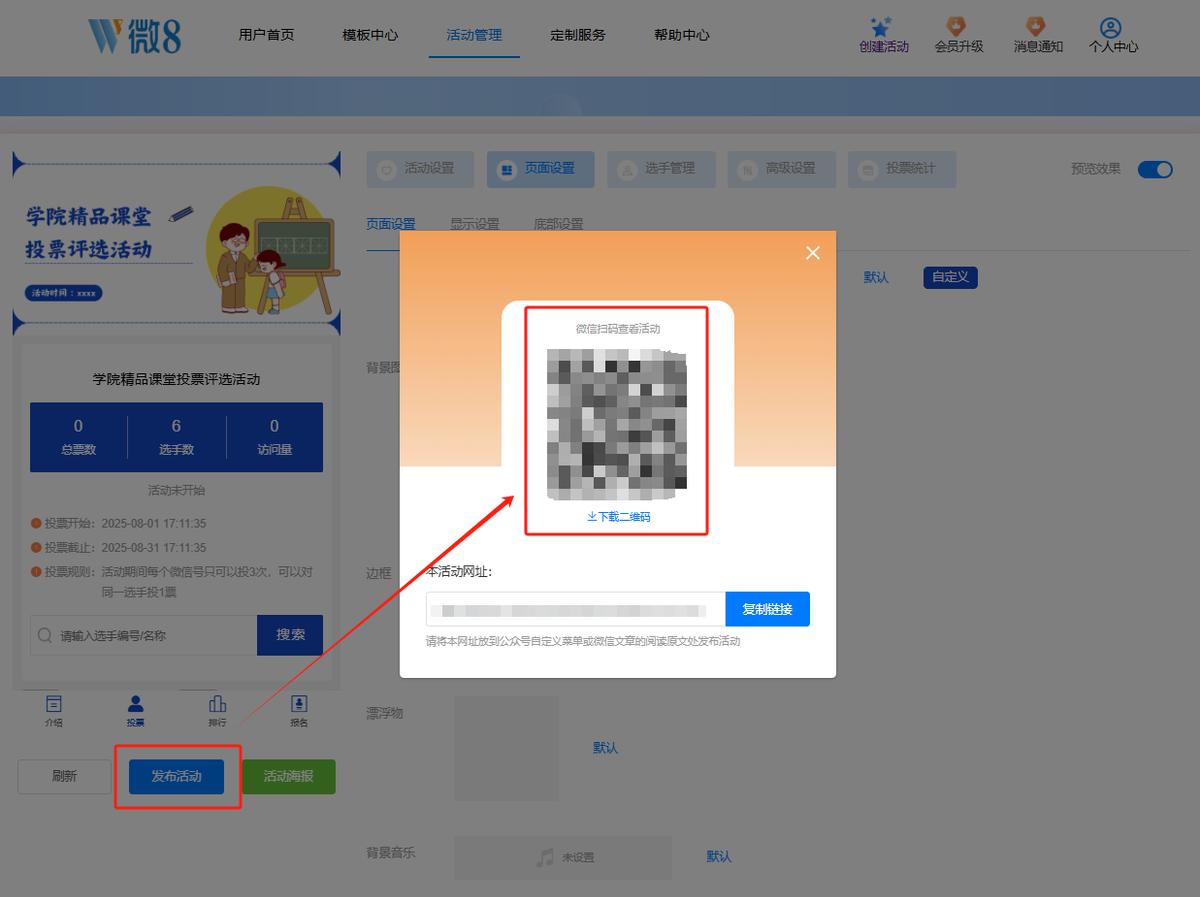Open 定制服务 in top navigation
The width and height of the screenshot is (1200, 897).
click(x=578, y=35)
